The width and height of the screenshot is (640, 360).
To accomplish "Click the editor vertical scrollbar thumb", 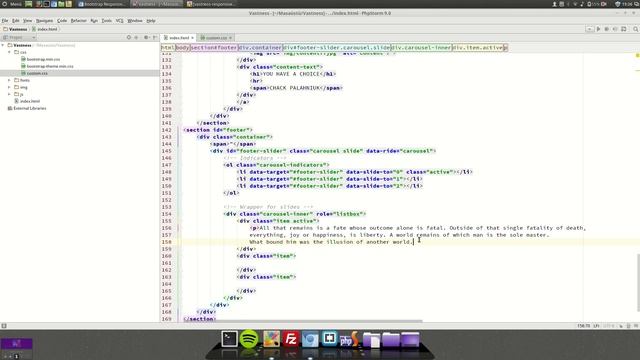I will pyautogui.click(x=638, y=282).
